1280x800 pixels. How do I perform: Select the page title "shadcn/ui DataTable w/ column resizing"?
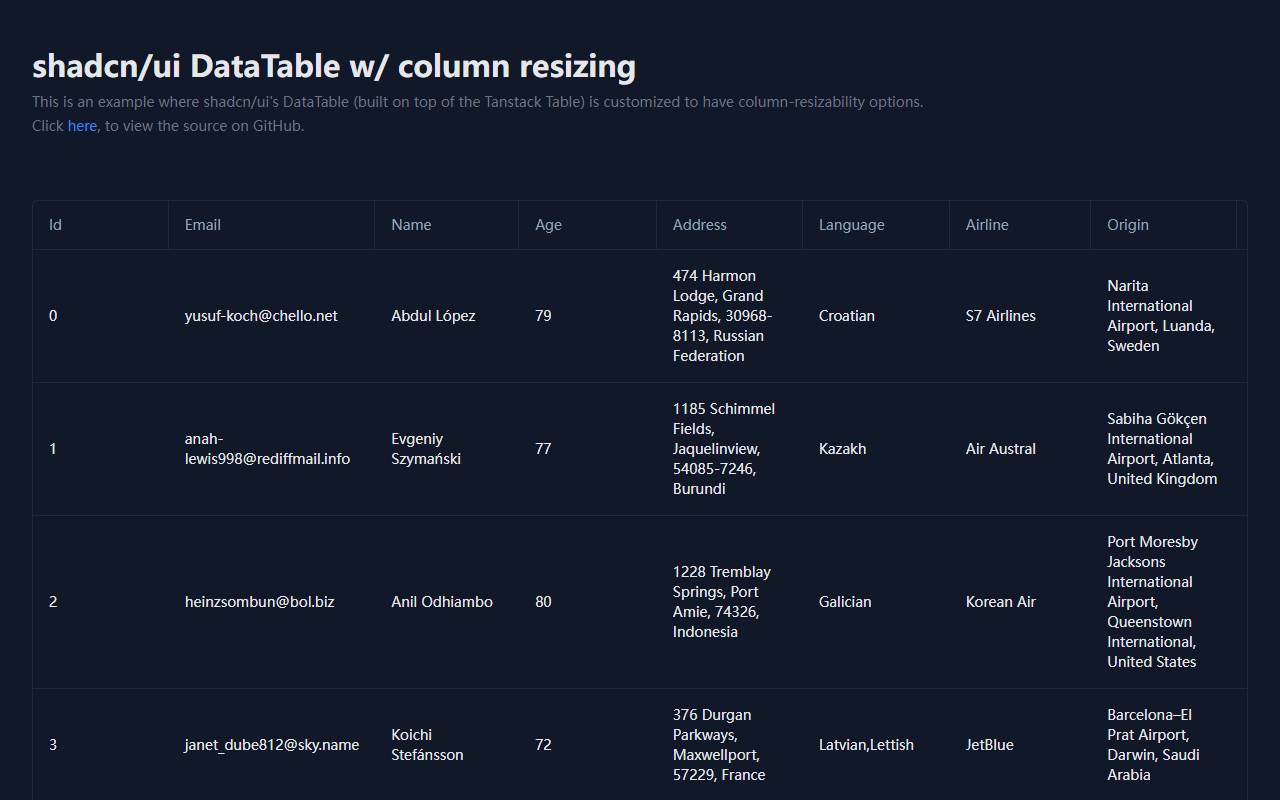(x=334, y=66)
